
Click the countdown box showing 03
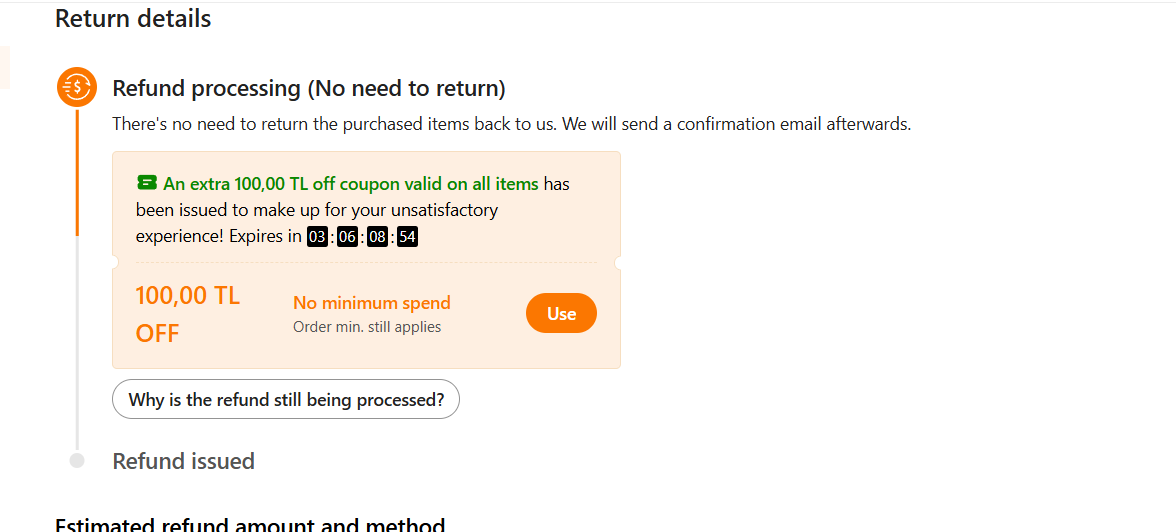[x=317, y=237]
